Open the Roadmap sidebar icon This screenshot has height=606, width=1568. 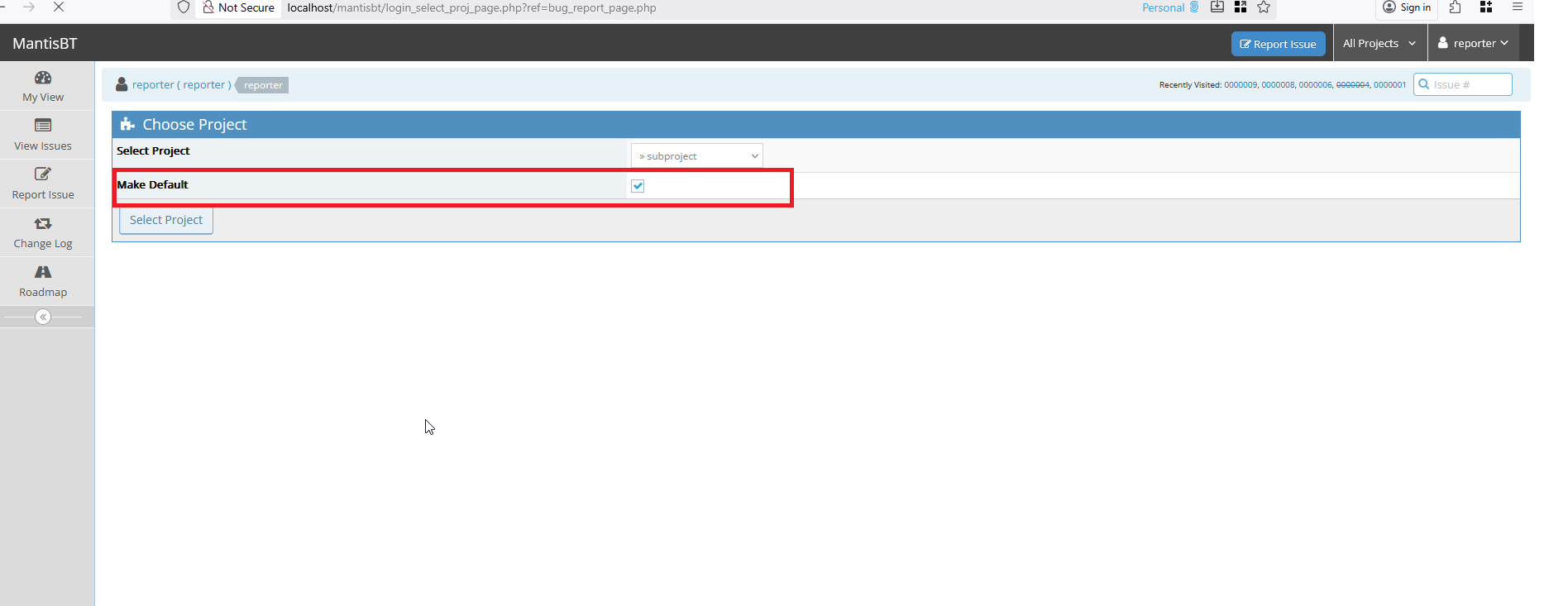click(x=43, y=272)
